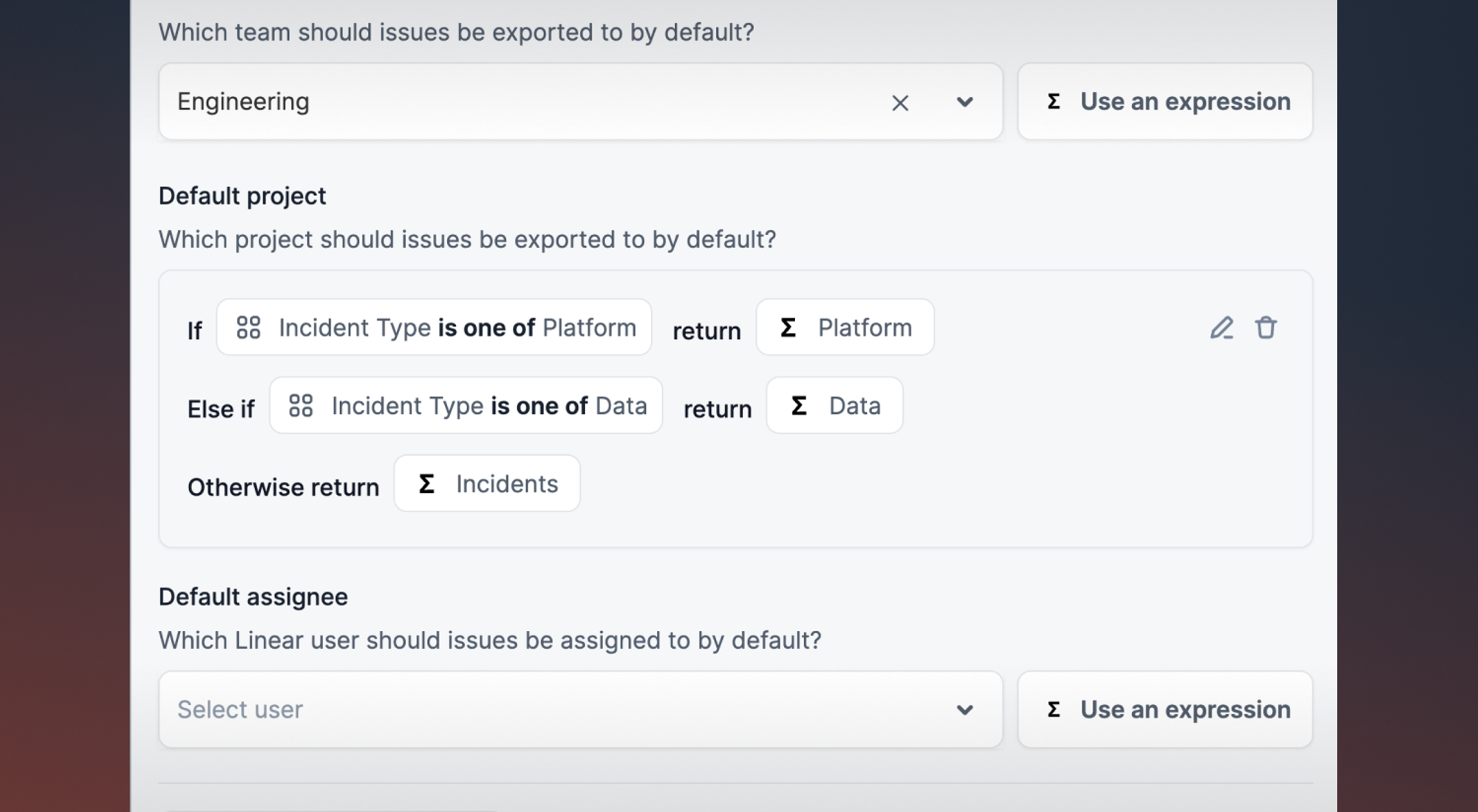Click the sigma icon in the assignee expression button
Viewport: 1478px width, 812px height.
1054,710
